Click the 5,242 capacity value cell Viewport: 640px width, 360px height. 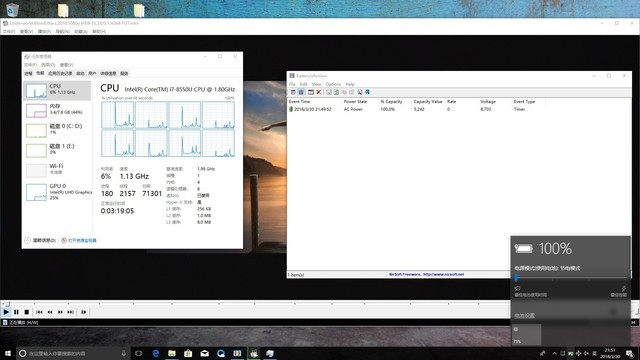click(419, 109)
